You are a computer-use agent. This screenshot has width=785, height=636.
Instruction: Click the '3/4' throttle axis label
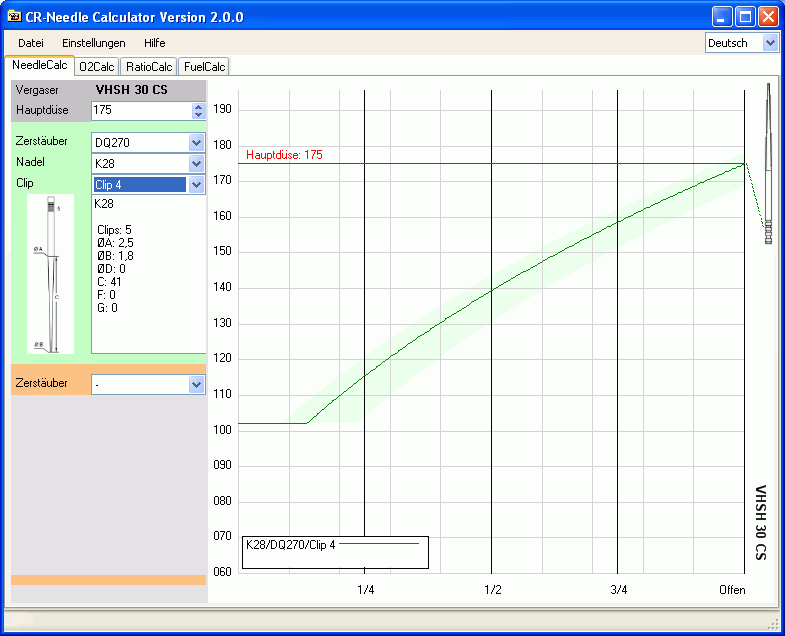(x=619, y=590)
